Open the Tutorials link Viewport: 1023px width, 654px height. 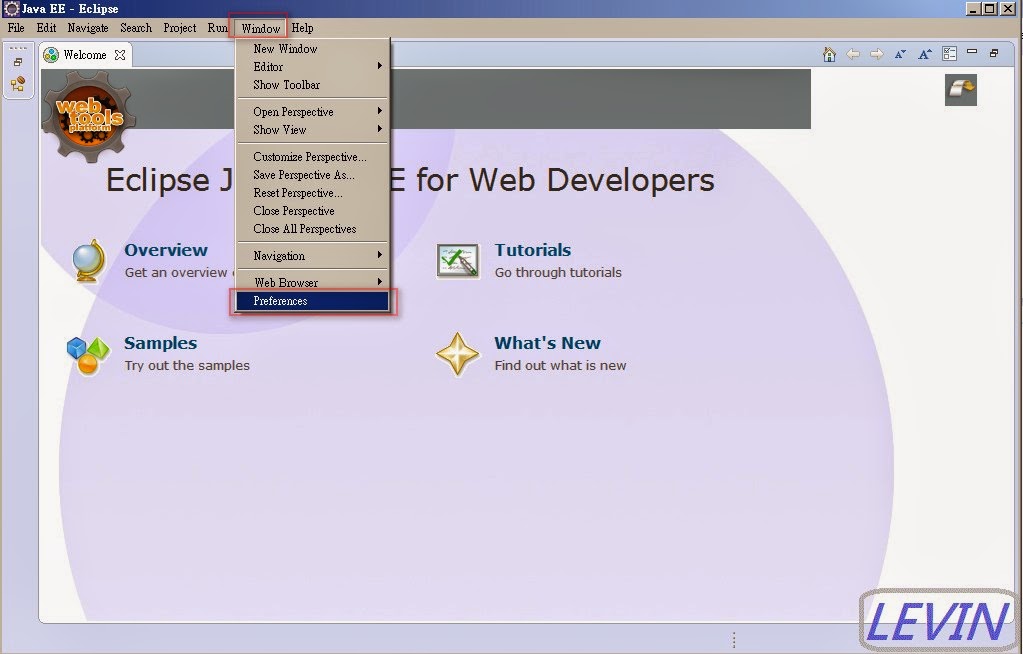[532, 250]
